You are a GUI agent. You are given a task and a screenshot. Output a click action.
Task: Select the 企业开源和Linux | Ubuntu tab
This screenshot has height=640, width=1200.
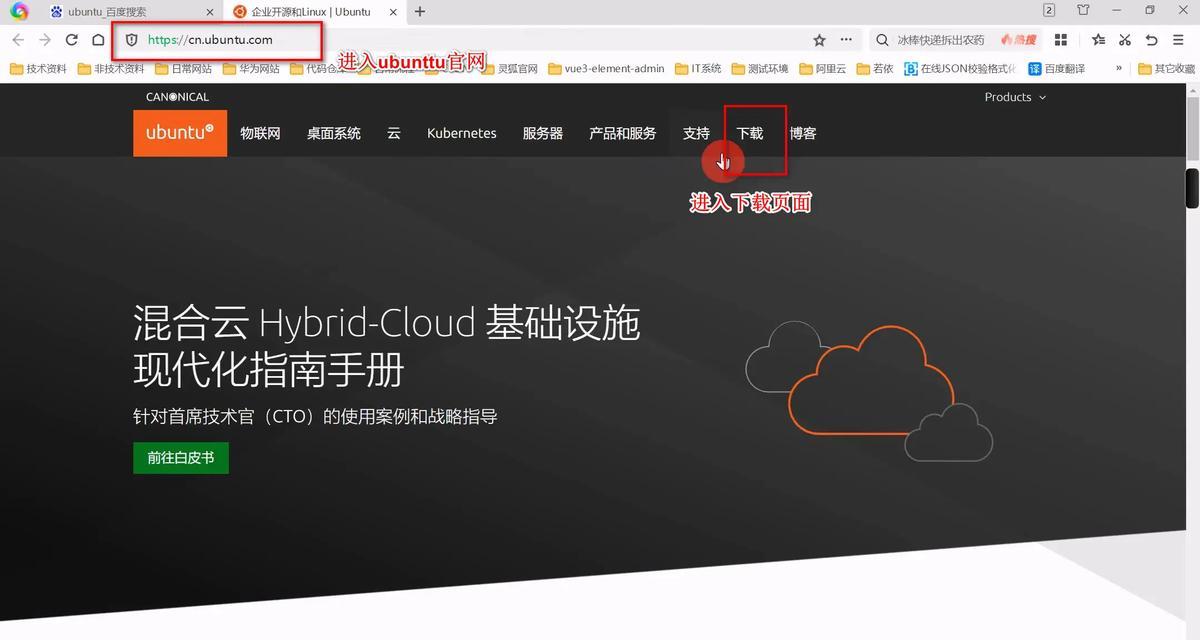tap(313, 12)
